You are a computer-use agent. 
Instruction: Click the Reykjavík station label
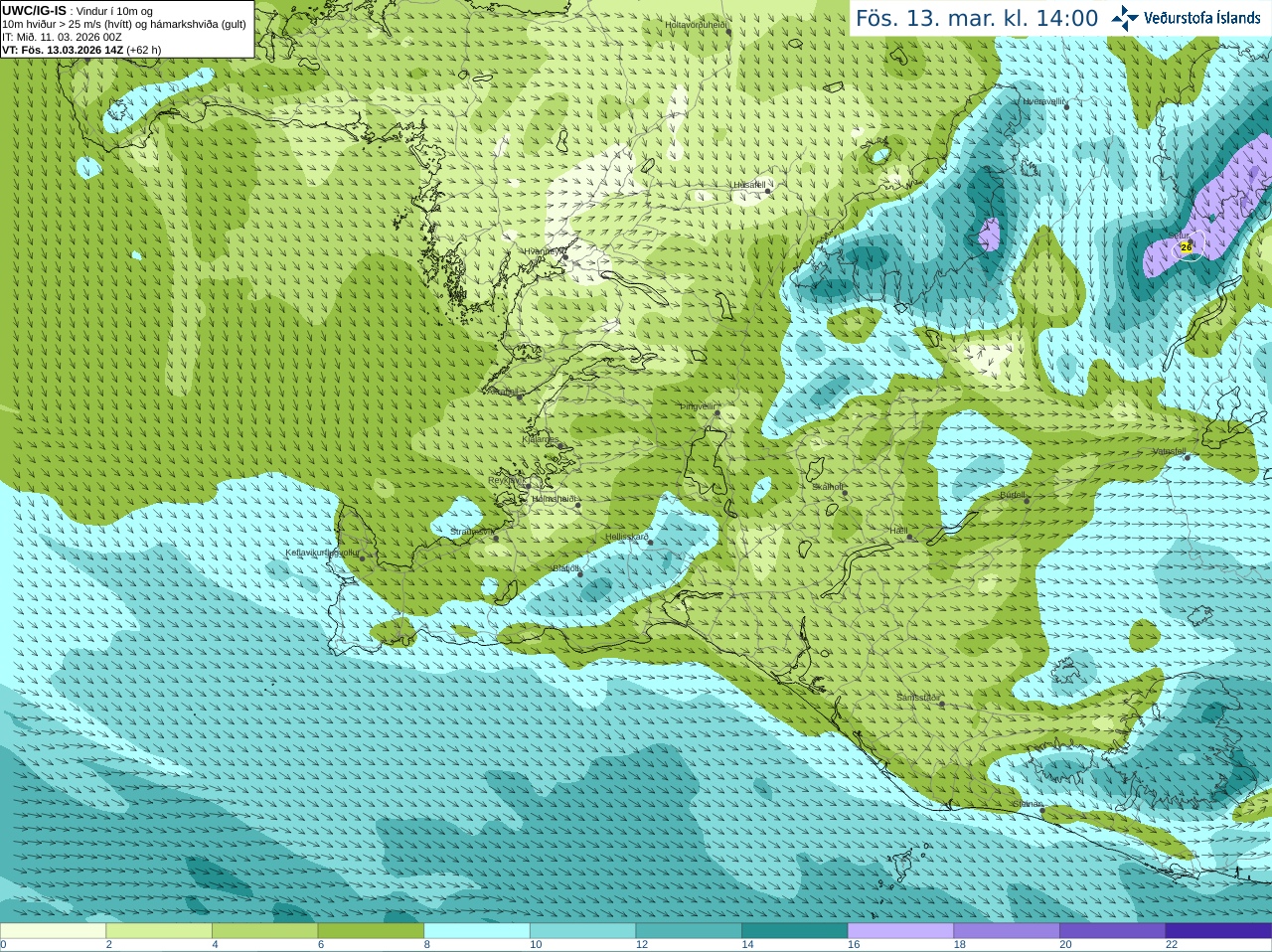(506, 480)
